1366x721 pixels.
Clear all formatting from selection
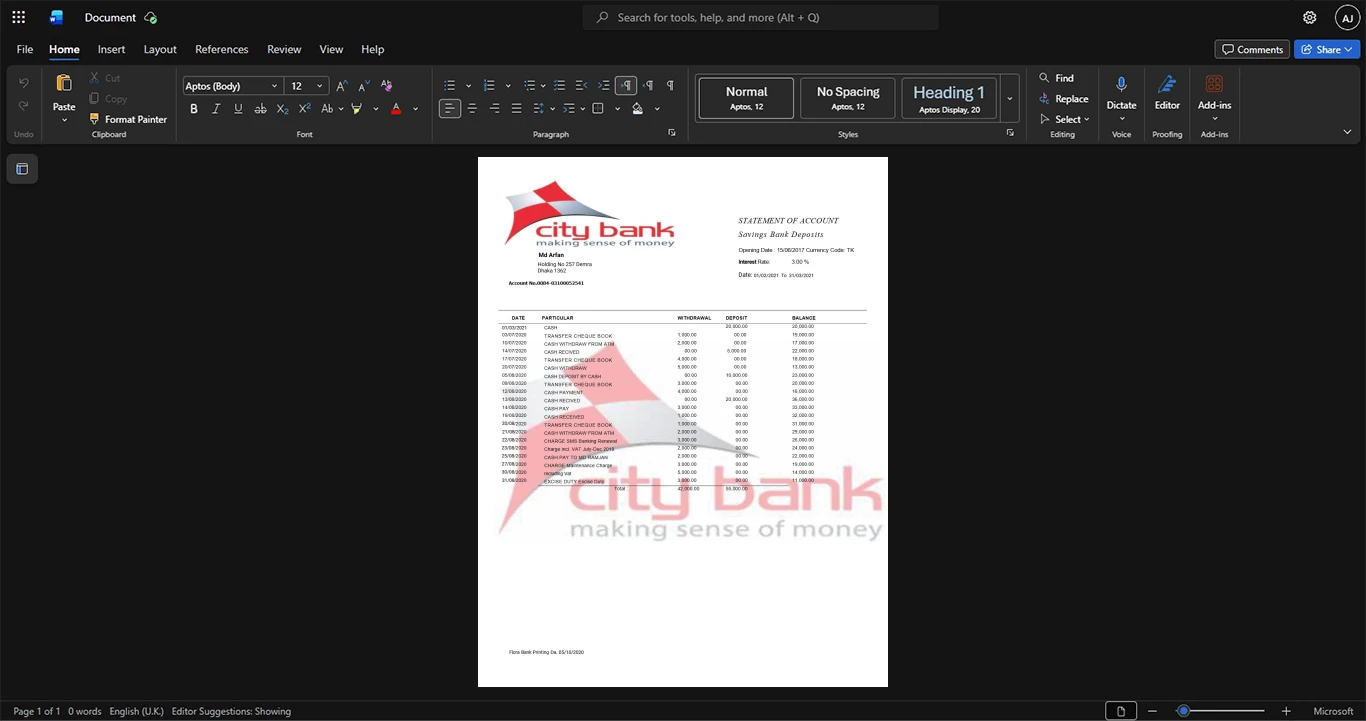tap(387, 86)
